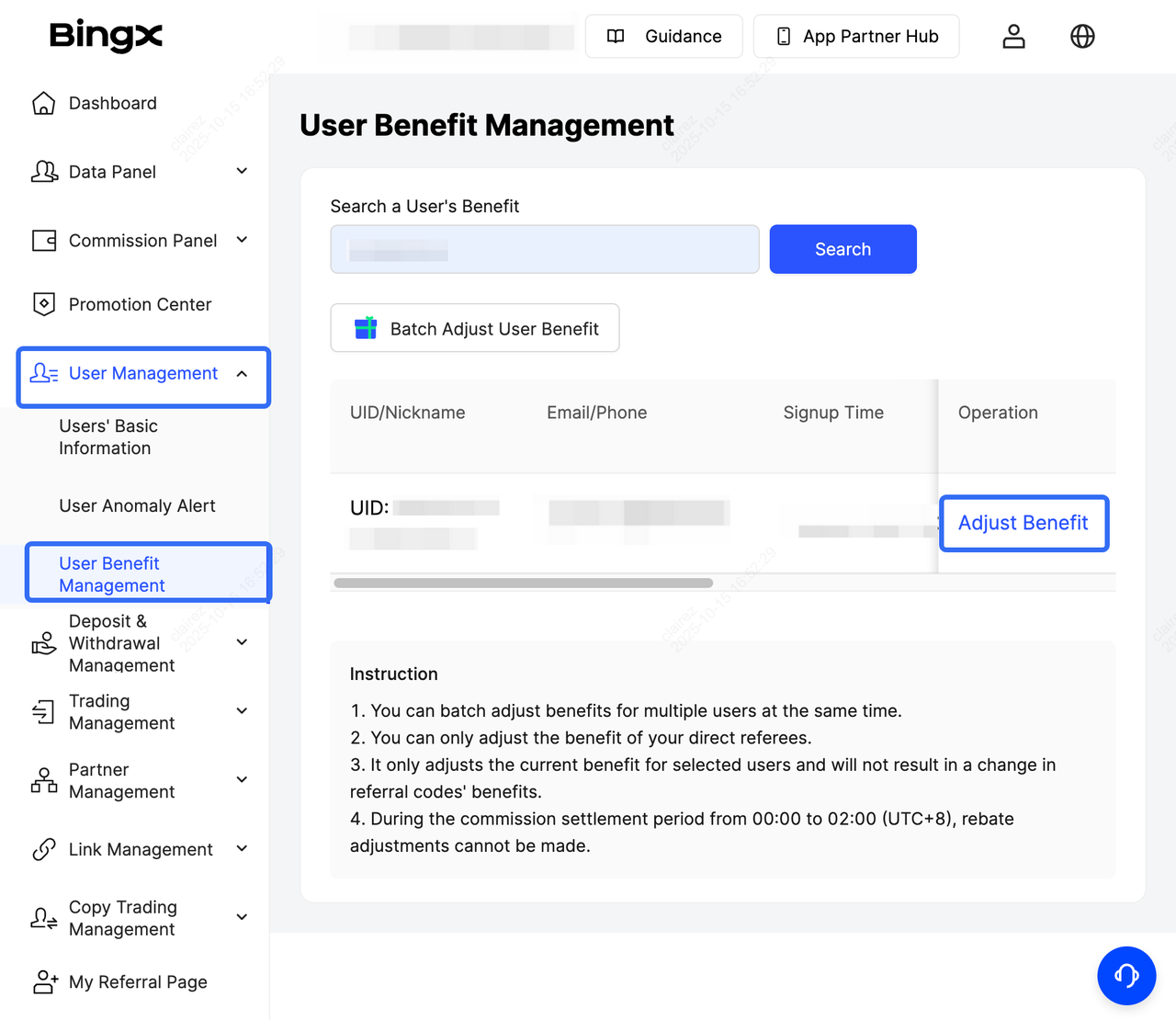Image resolution: width=1176 pixels, height=1020 pixels.
Task: Click the gift icon in Batch Adjust
Action: click(x=366, y=328)
